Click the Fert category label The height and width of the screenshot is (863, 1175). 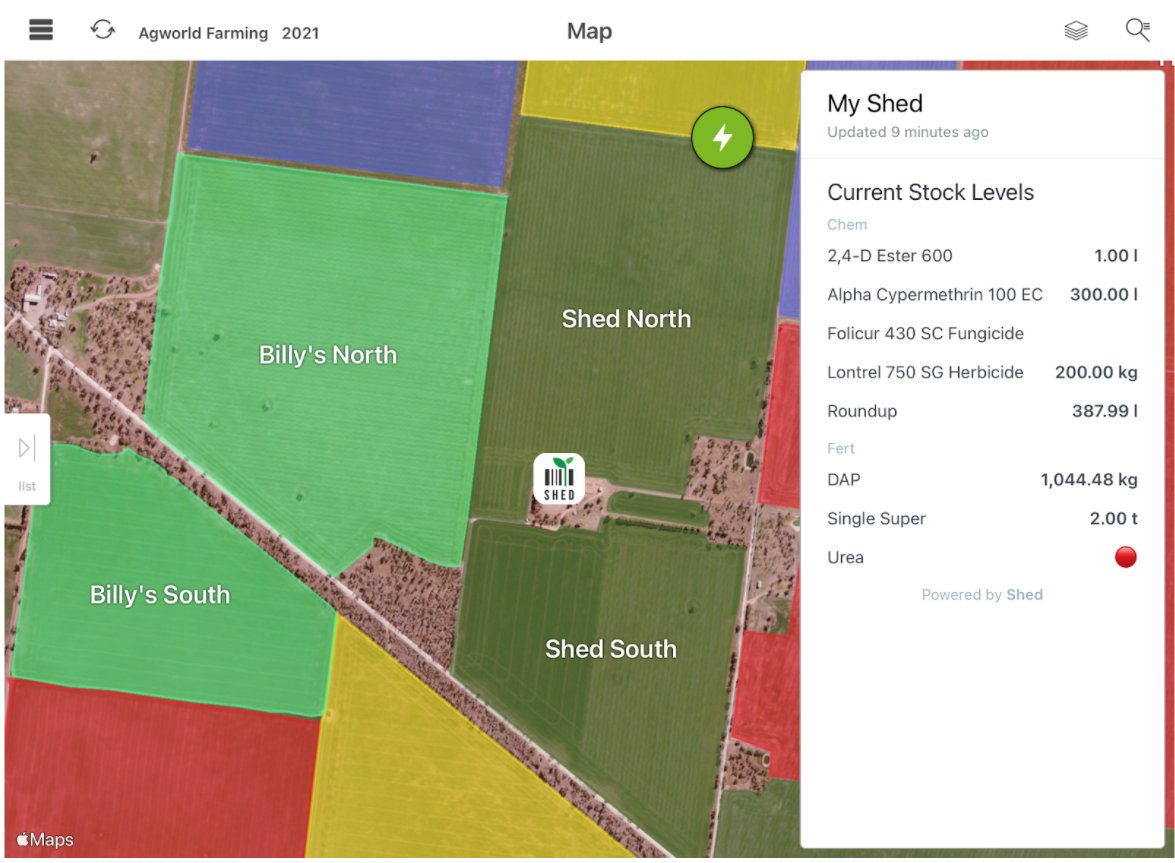(x=841, y=449)
